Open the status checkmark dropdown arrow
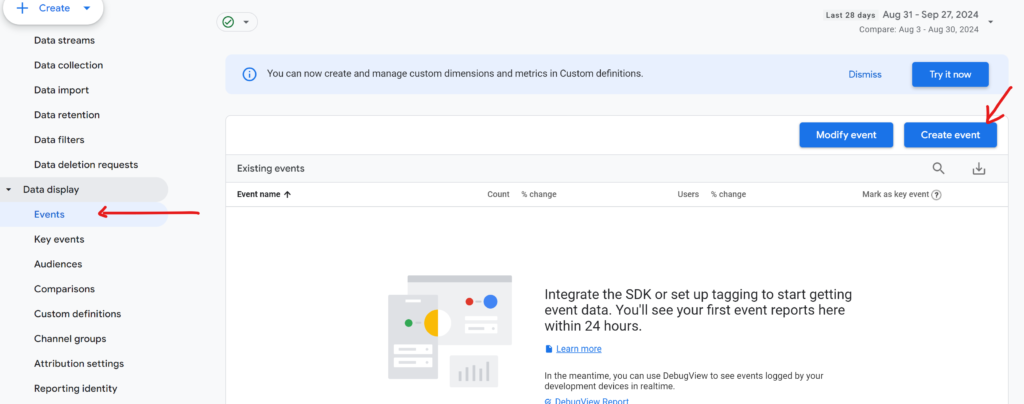 click(246, 22)
